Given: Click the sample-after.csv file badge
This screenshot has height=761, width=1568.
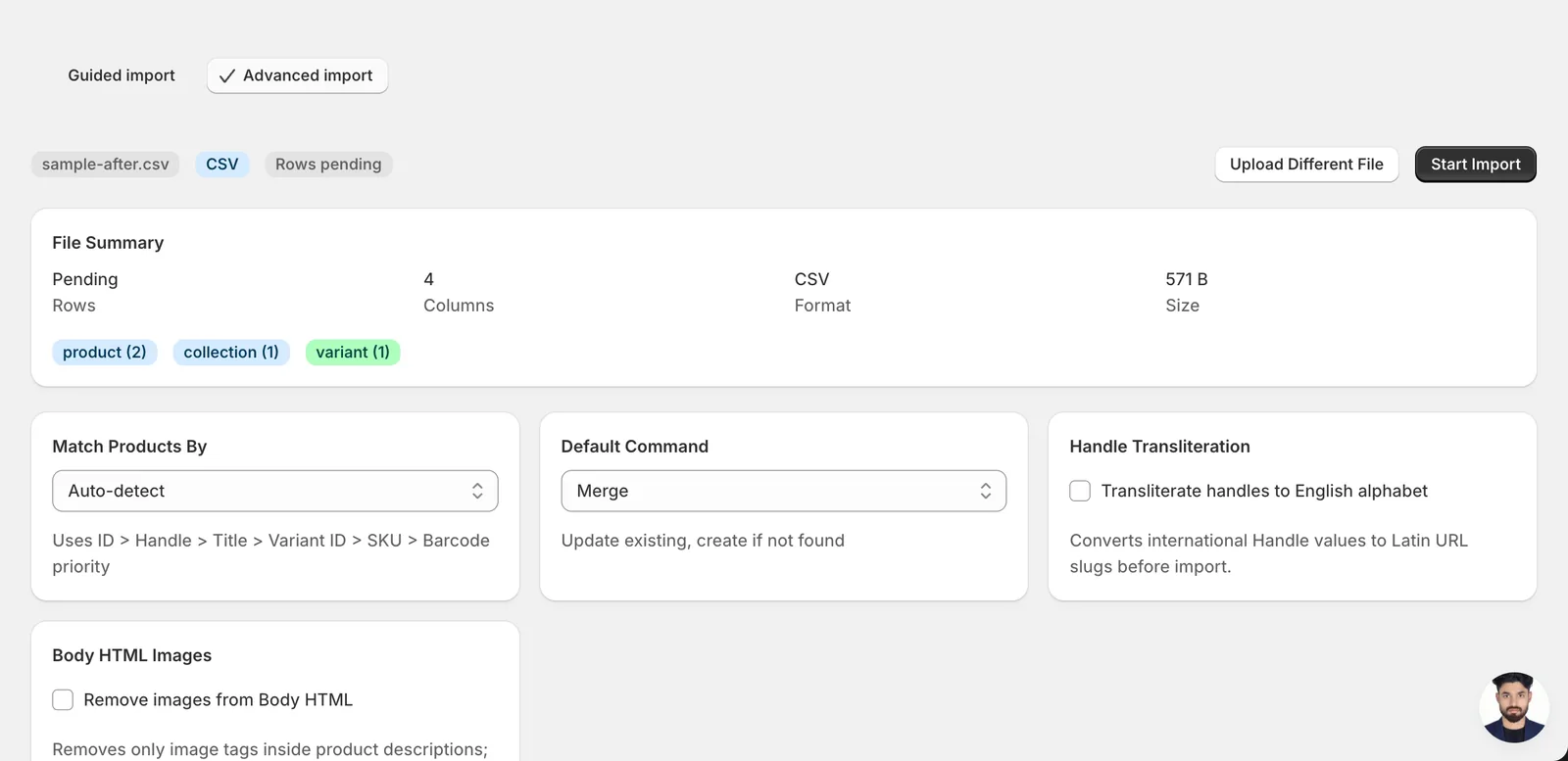Looking at the screenshot, I should 105,165.
